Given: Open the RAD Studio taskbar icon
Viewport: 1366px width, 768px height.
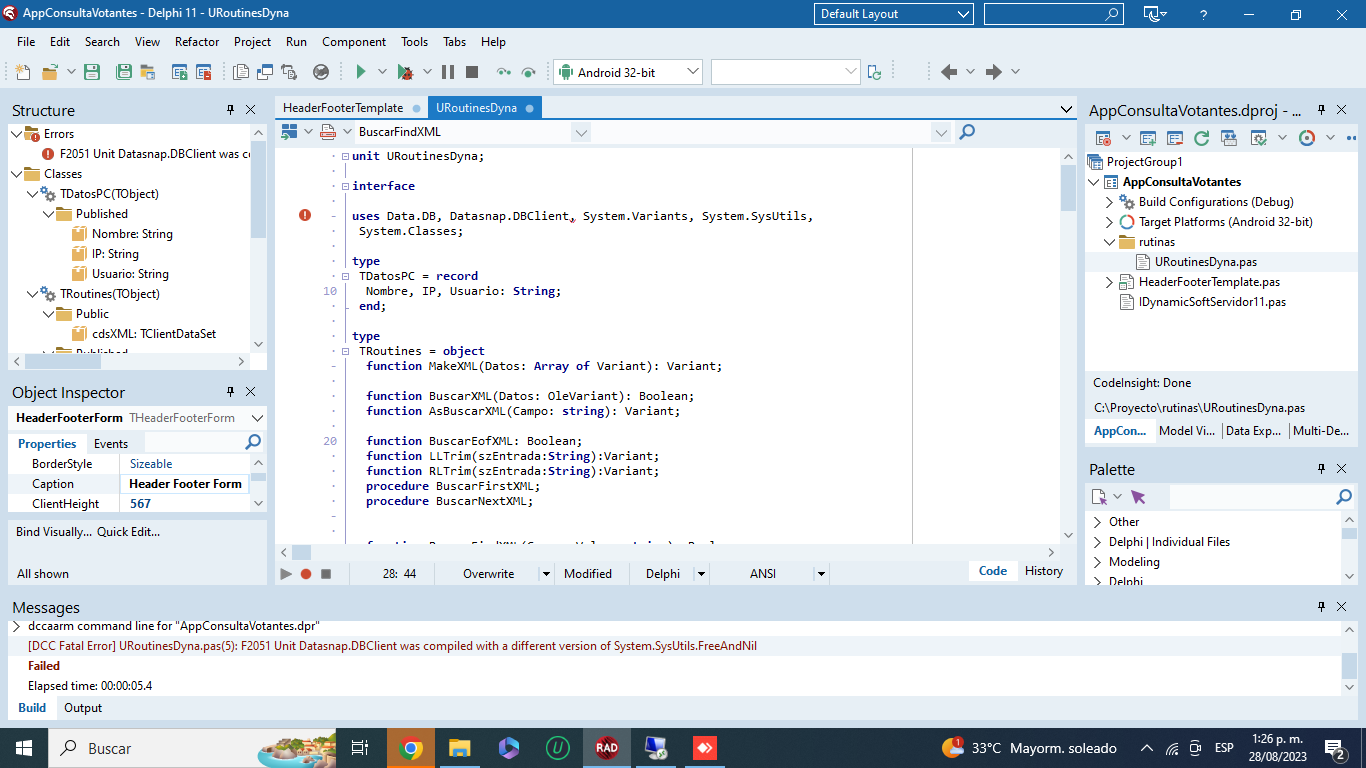Looking at the screenshot, I should pyautogui.click(x=607, y=748).
